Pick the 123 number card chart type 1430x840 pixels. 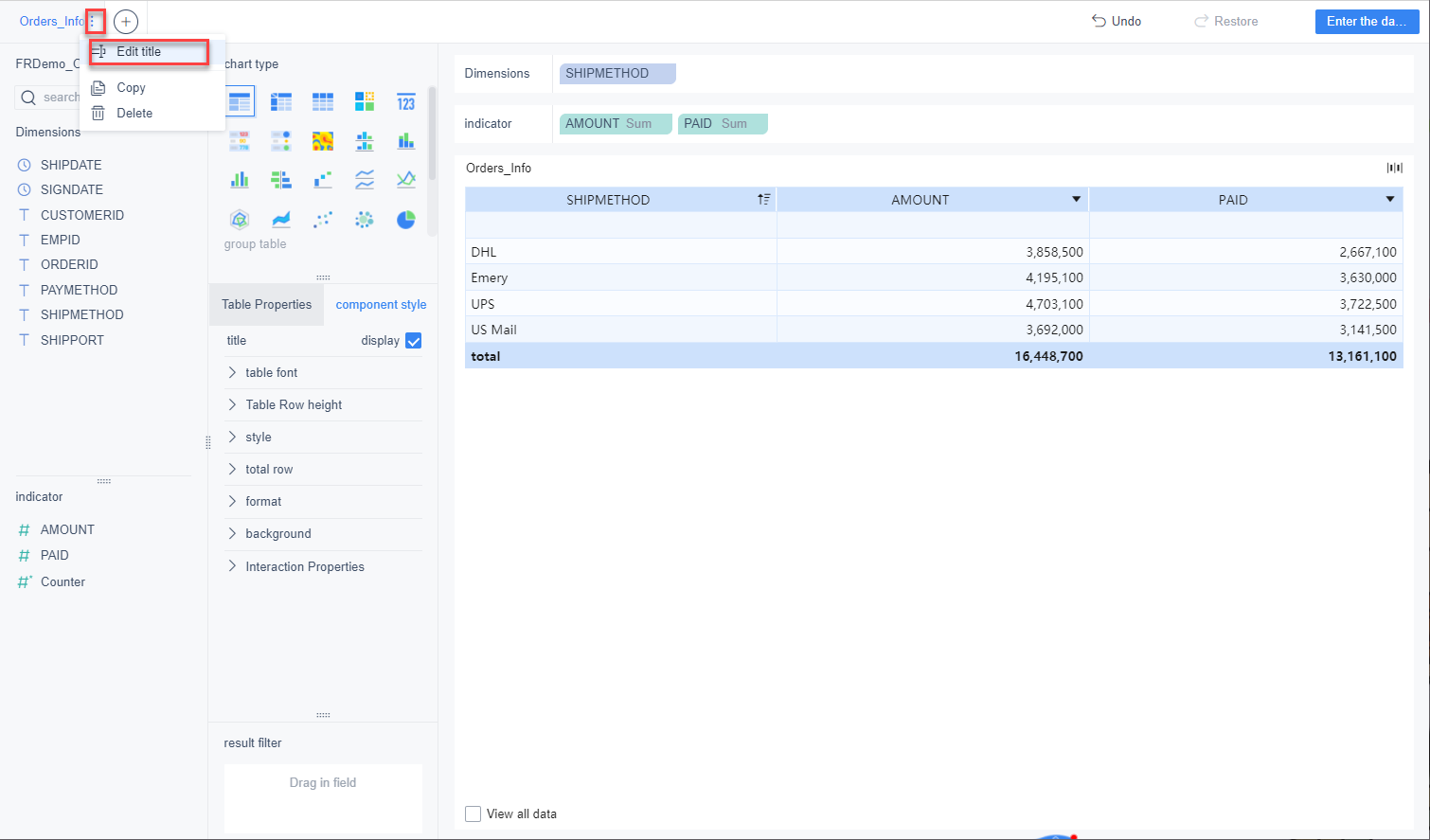pos(406,101)
